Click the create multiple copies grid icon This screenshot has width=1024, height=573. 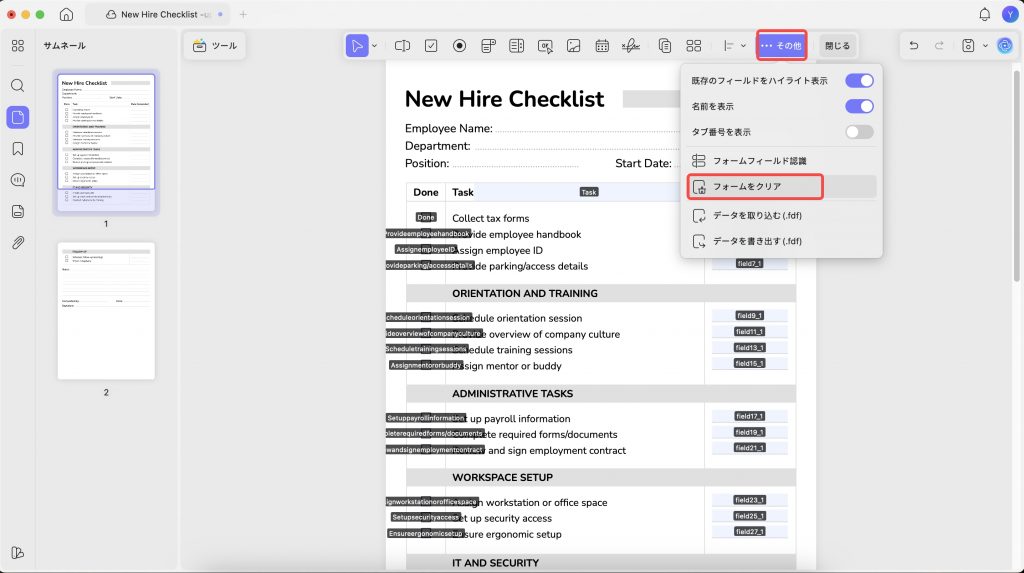(694, 46)
